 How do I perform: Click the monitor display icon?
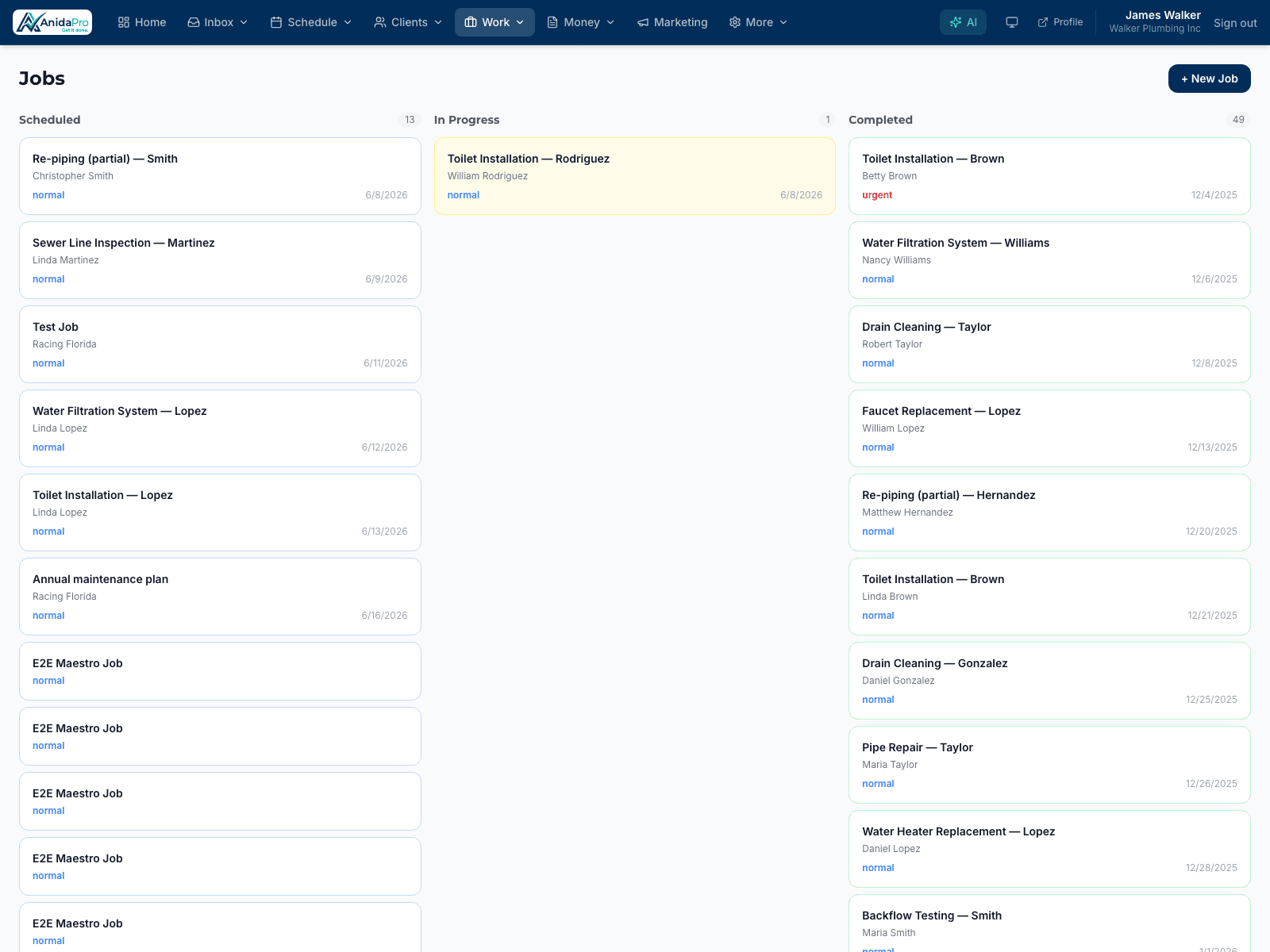[1012, 22]
